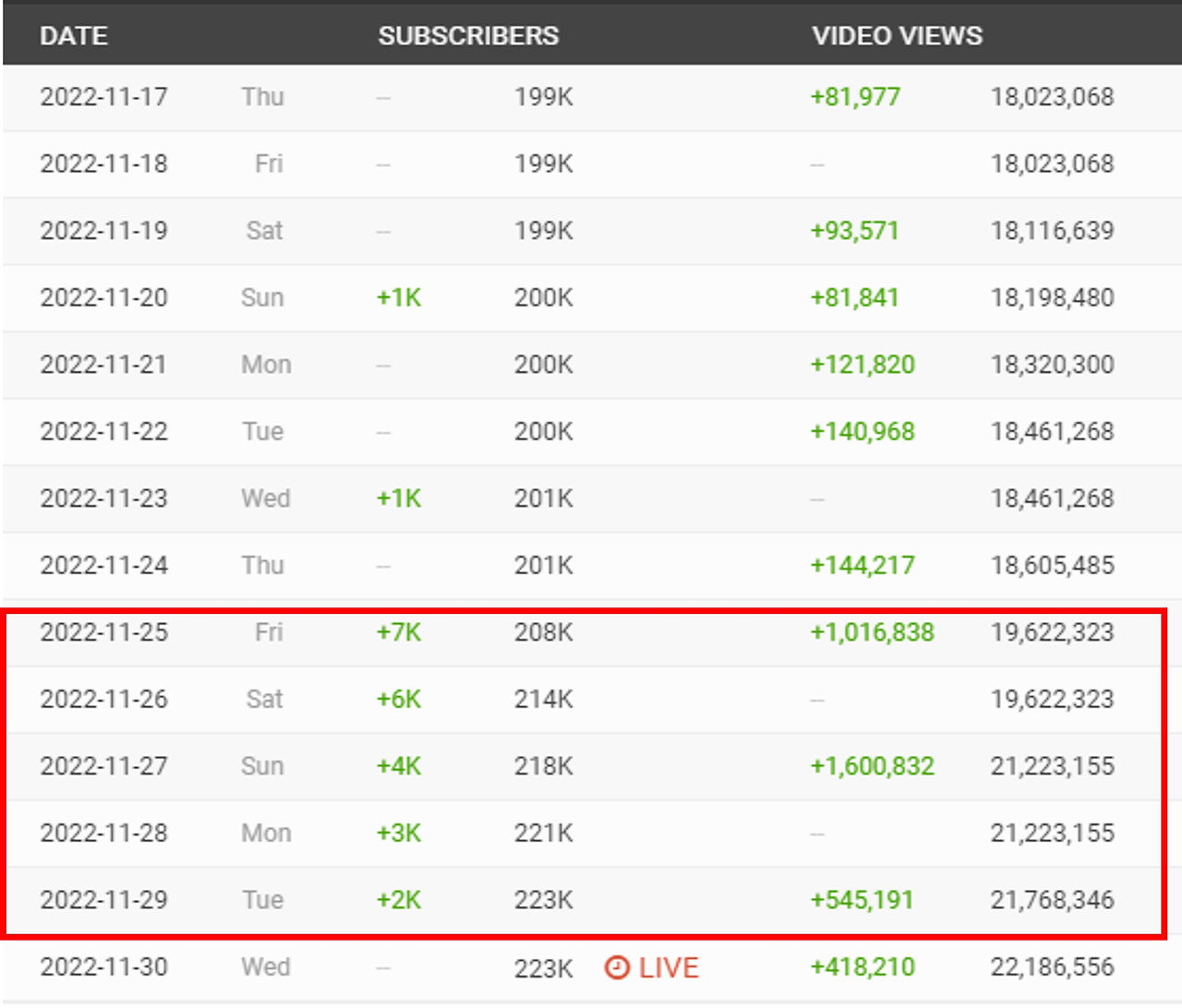This screenshot has height=1008, width=1182.
Task: Click 19,622,323 in the 2022-11-25 row
Action: 1053,632
